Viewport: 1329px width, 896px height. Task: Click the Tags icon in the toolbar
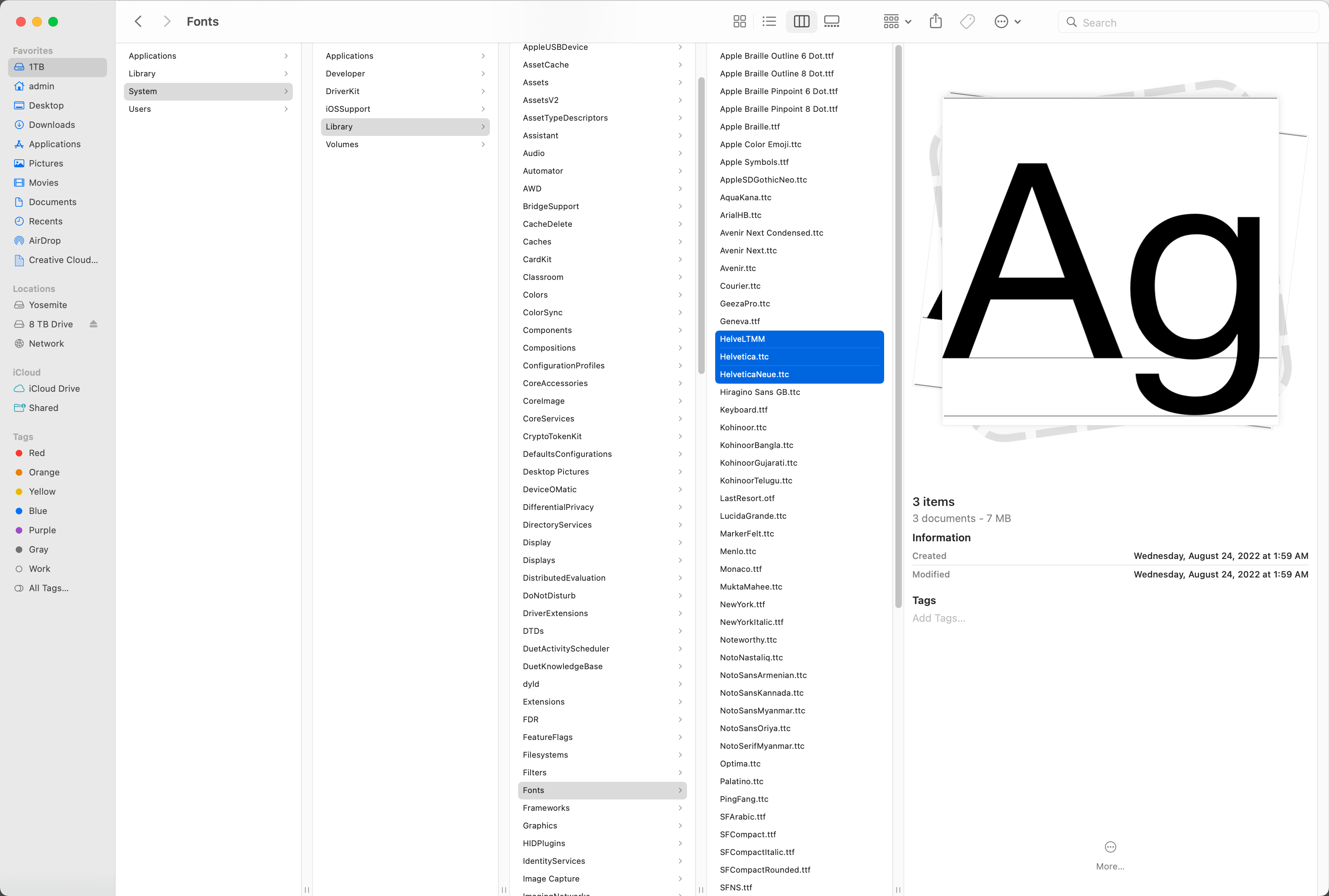click(x=967, y=21)
